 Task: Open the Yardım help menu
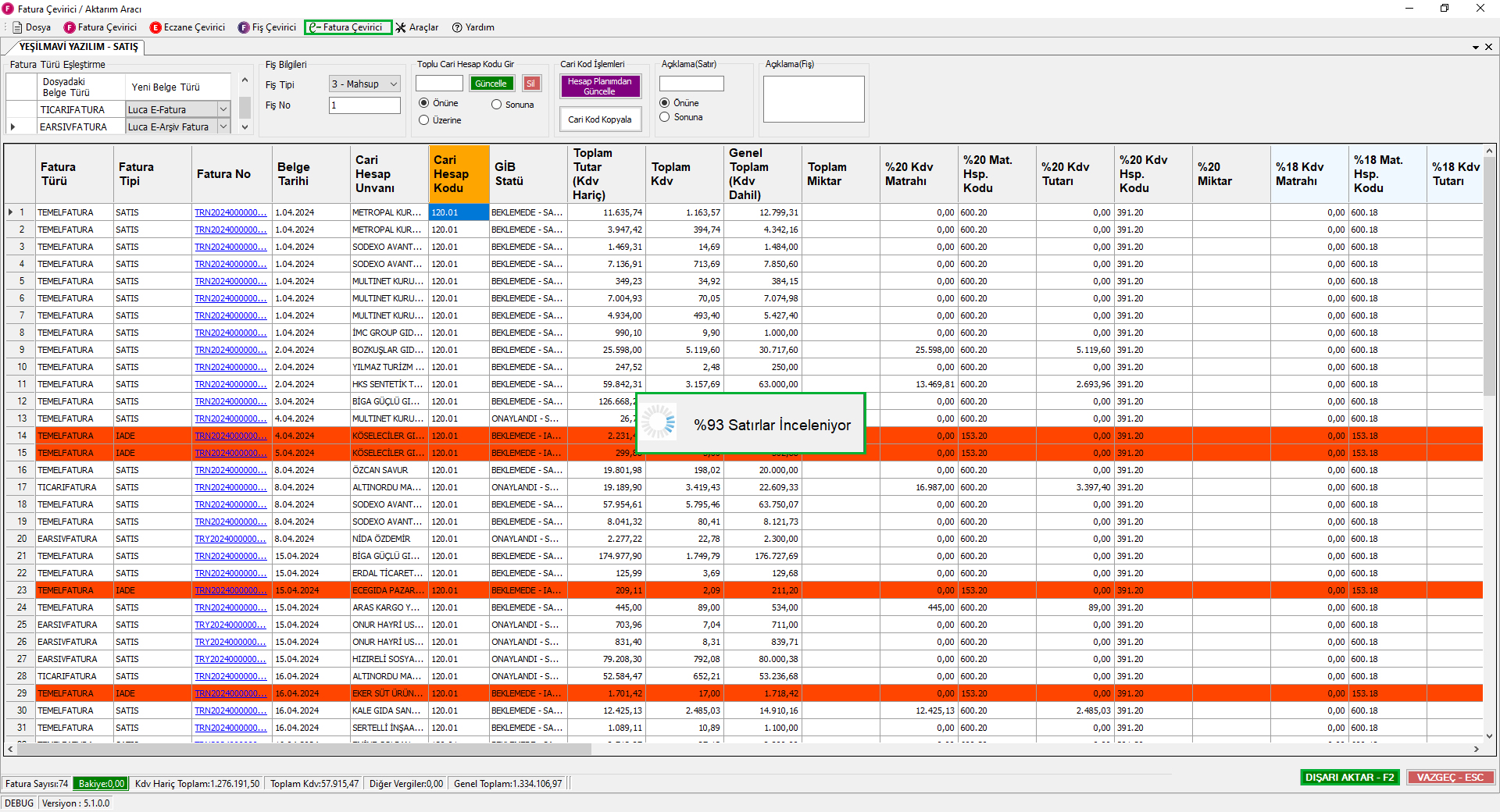click(473, 27)
